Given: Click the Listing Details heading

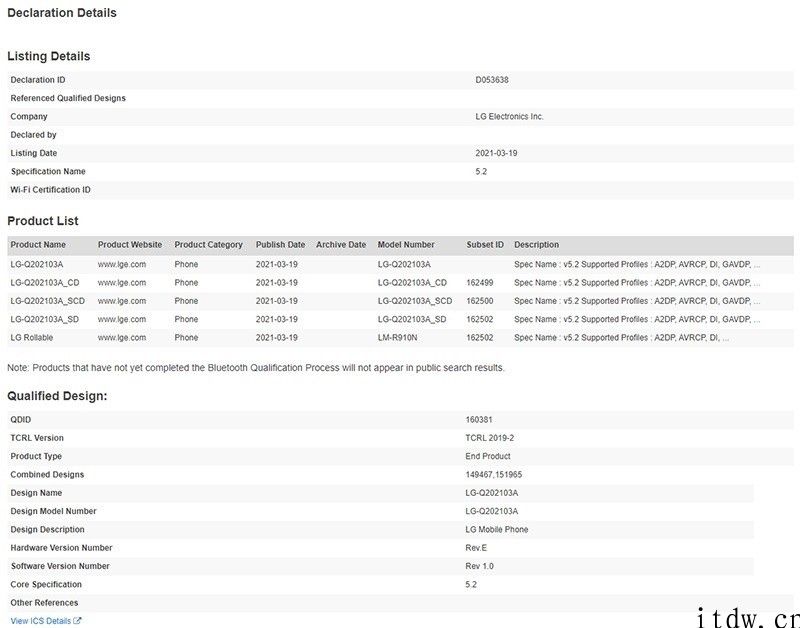Looking at the screenshot, I should (x=48, y=56).
